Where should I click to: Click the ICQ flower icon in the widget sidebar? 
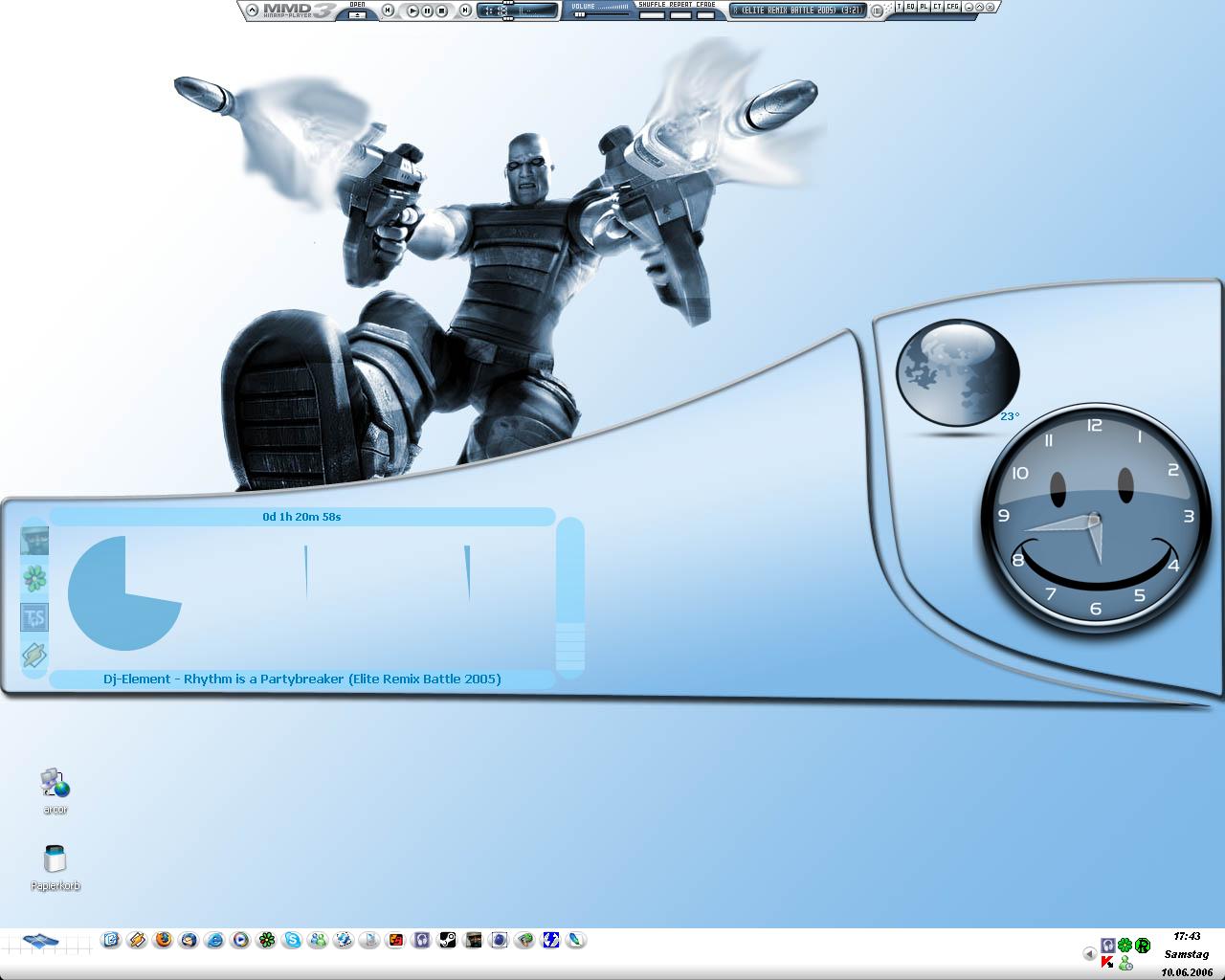34,578
